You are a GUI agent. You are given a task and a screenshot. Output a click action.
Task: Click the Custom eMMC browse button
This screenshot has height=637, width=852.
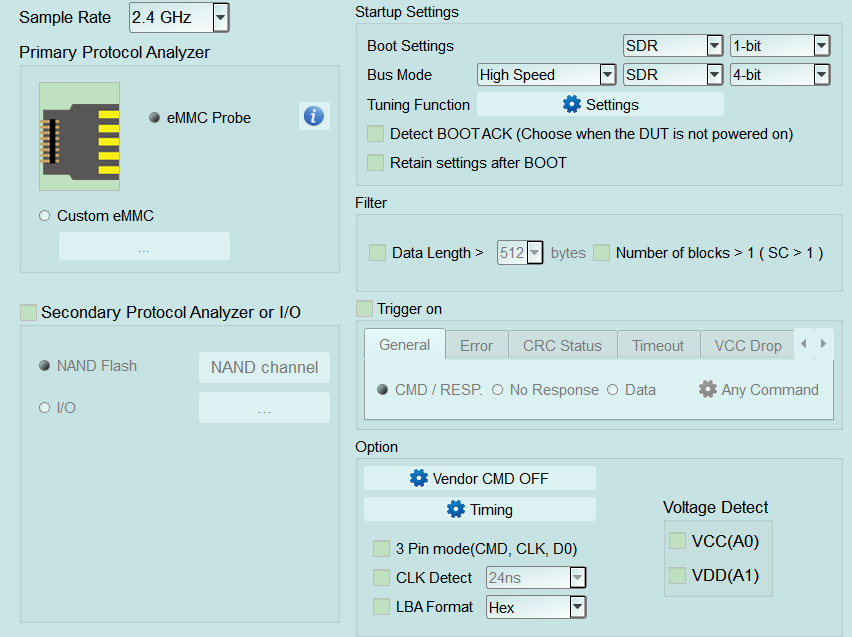pos(144,246)
